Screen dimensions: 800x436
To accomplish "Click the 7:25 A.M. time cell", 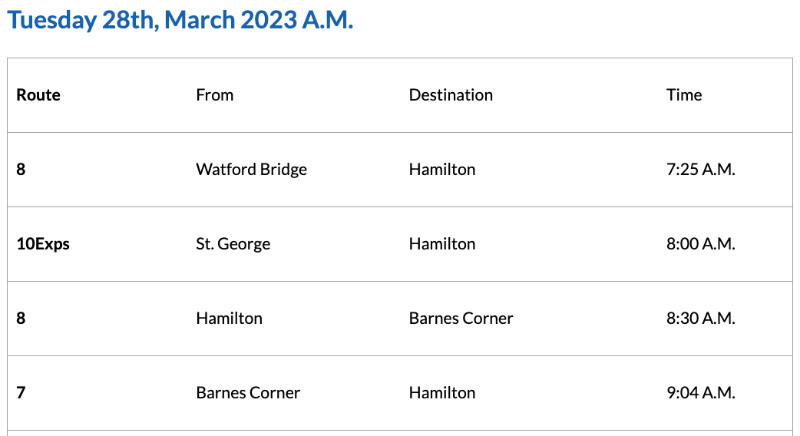I will [700, 169].
